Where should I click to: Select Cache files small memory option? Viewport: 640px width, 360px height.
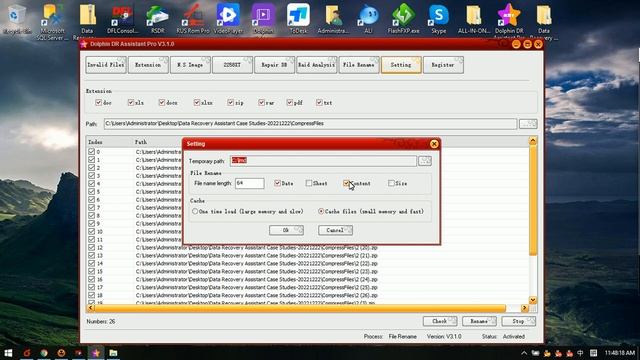tap(321, 211)
